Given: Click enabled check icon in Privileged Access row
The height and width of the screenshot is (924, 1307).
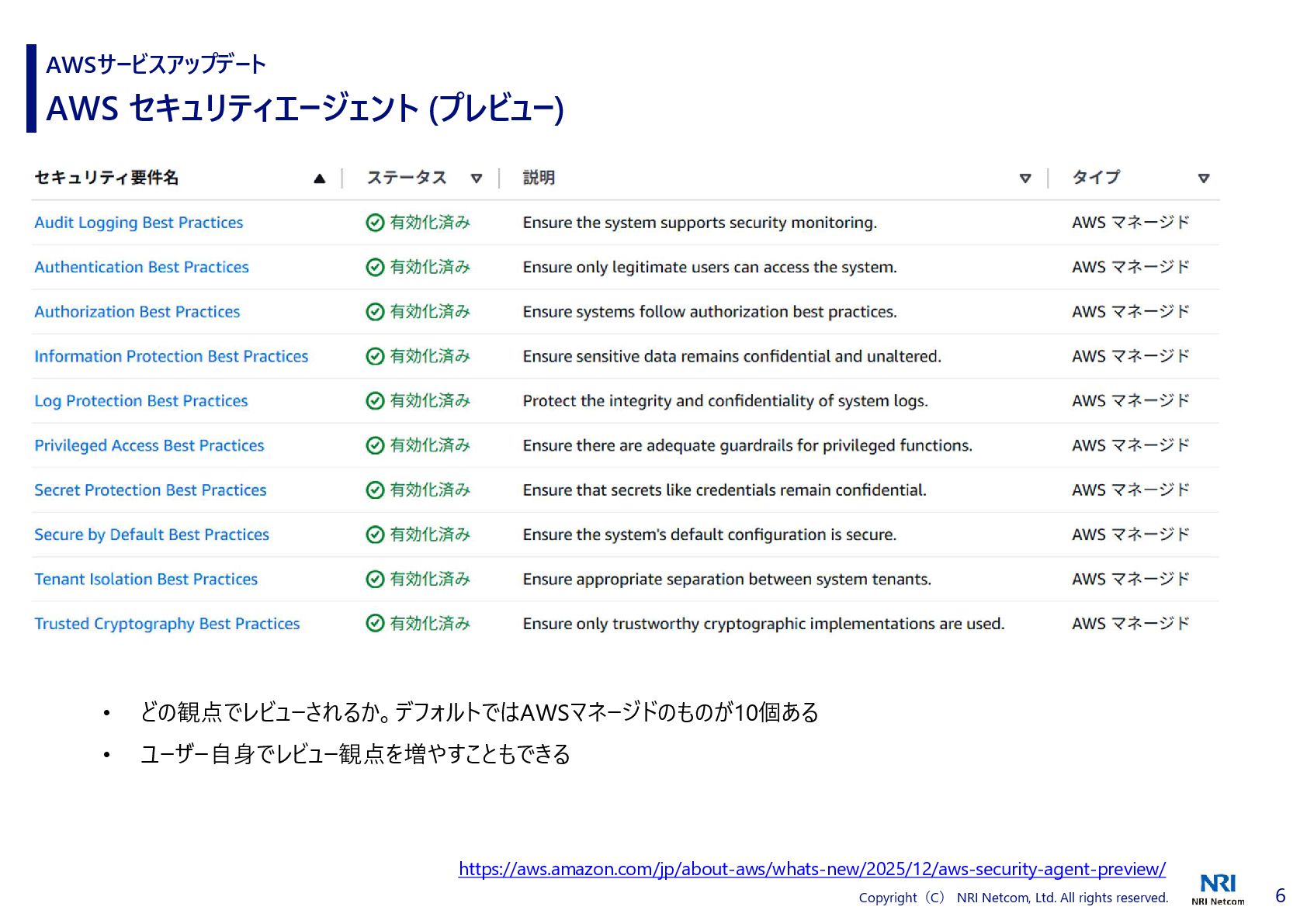Looking at the screenshot, I should click(x=375, y=445).
